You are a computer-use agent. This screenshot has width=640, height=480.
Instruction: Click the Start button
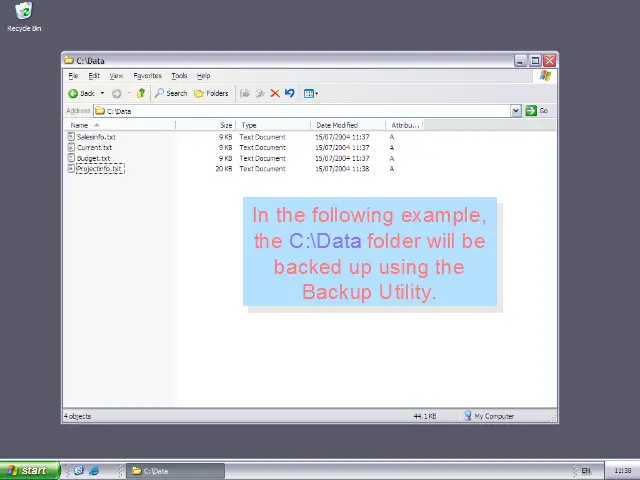pos(27,471)
